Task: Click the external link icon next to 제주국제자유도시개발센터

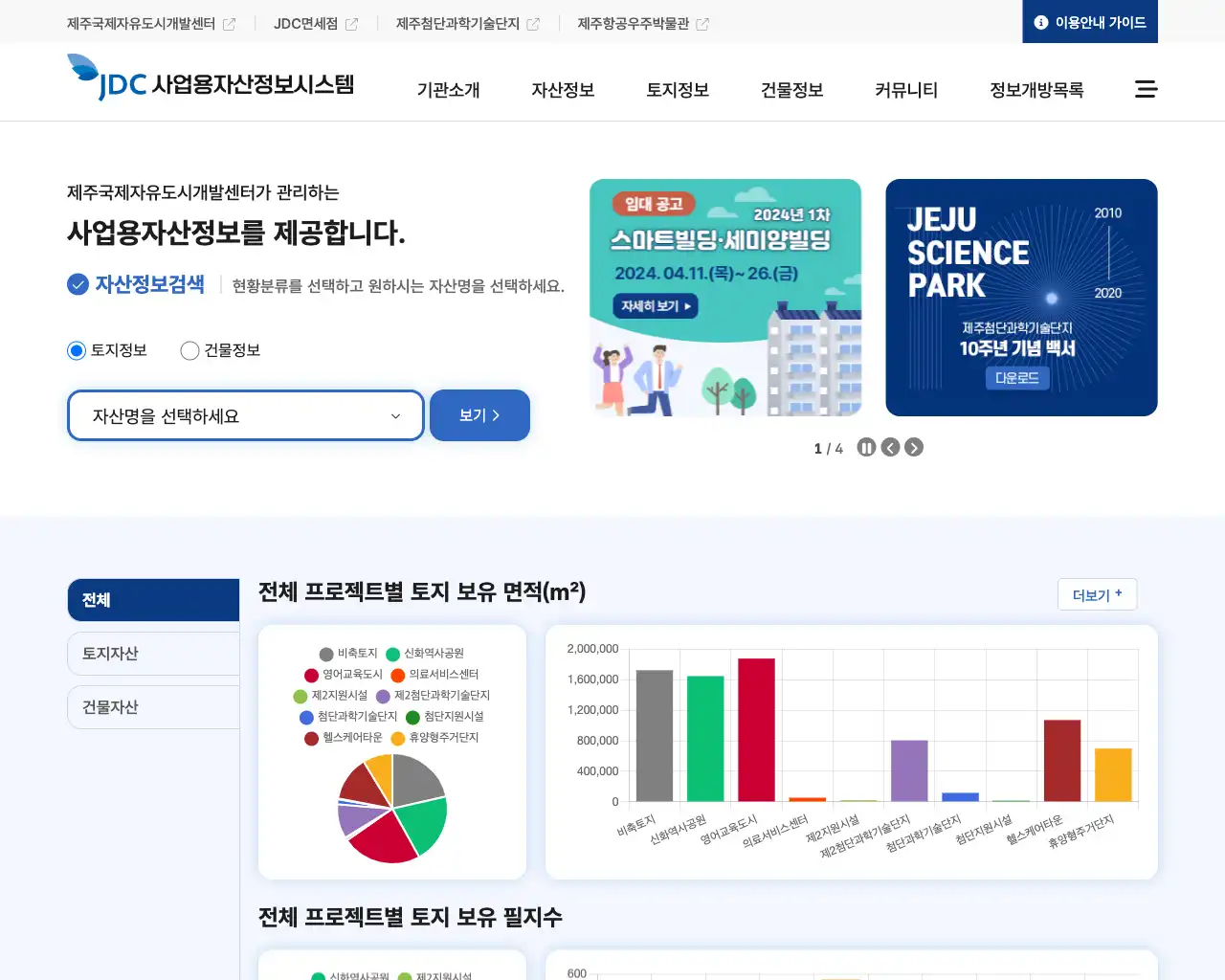Action: pyautogui.click(x=229, y=24)
